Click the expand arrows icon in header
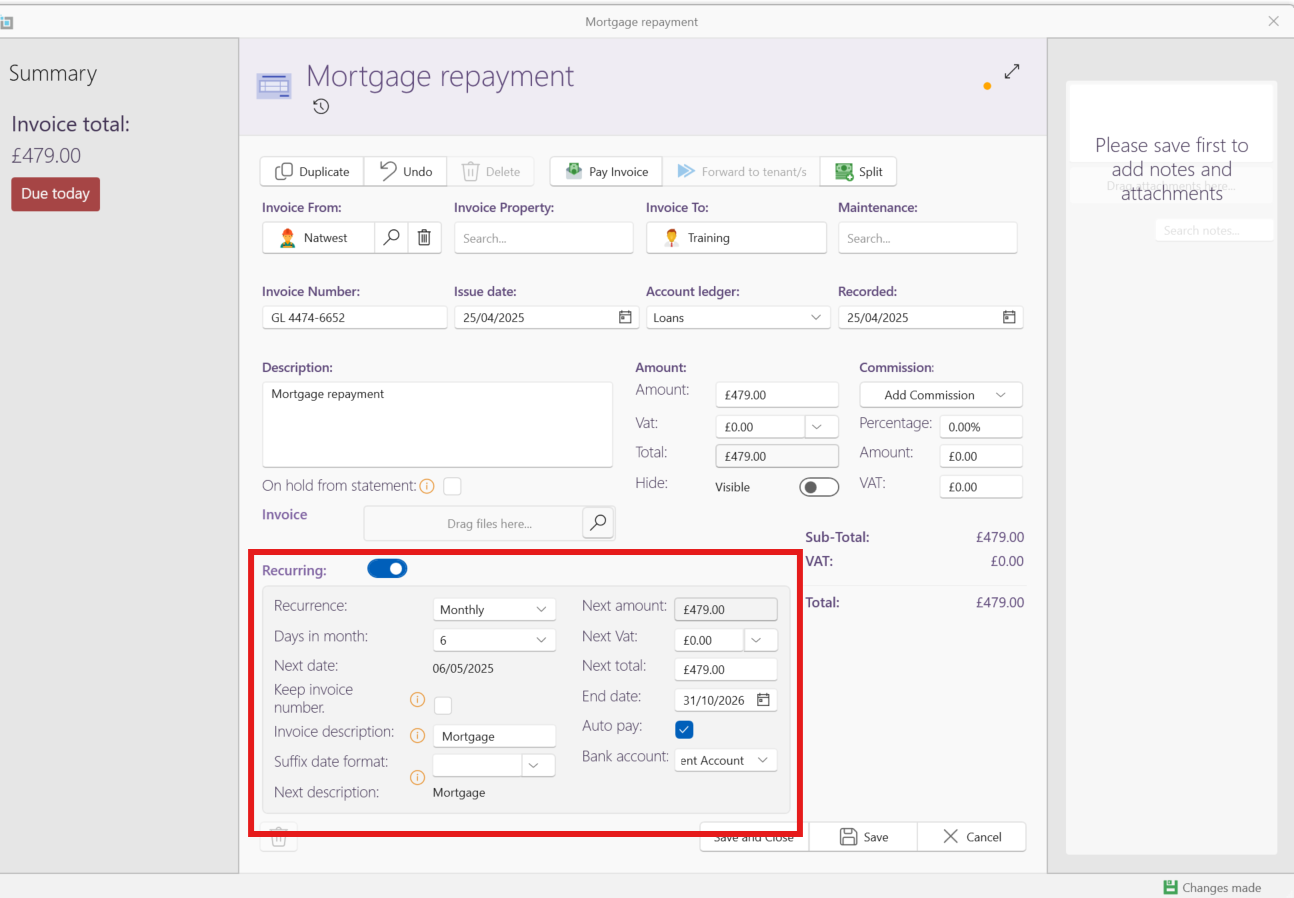This screenshot has width=1294, height=898. click(1012, 72)
